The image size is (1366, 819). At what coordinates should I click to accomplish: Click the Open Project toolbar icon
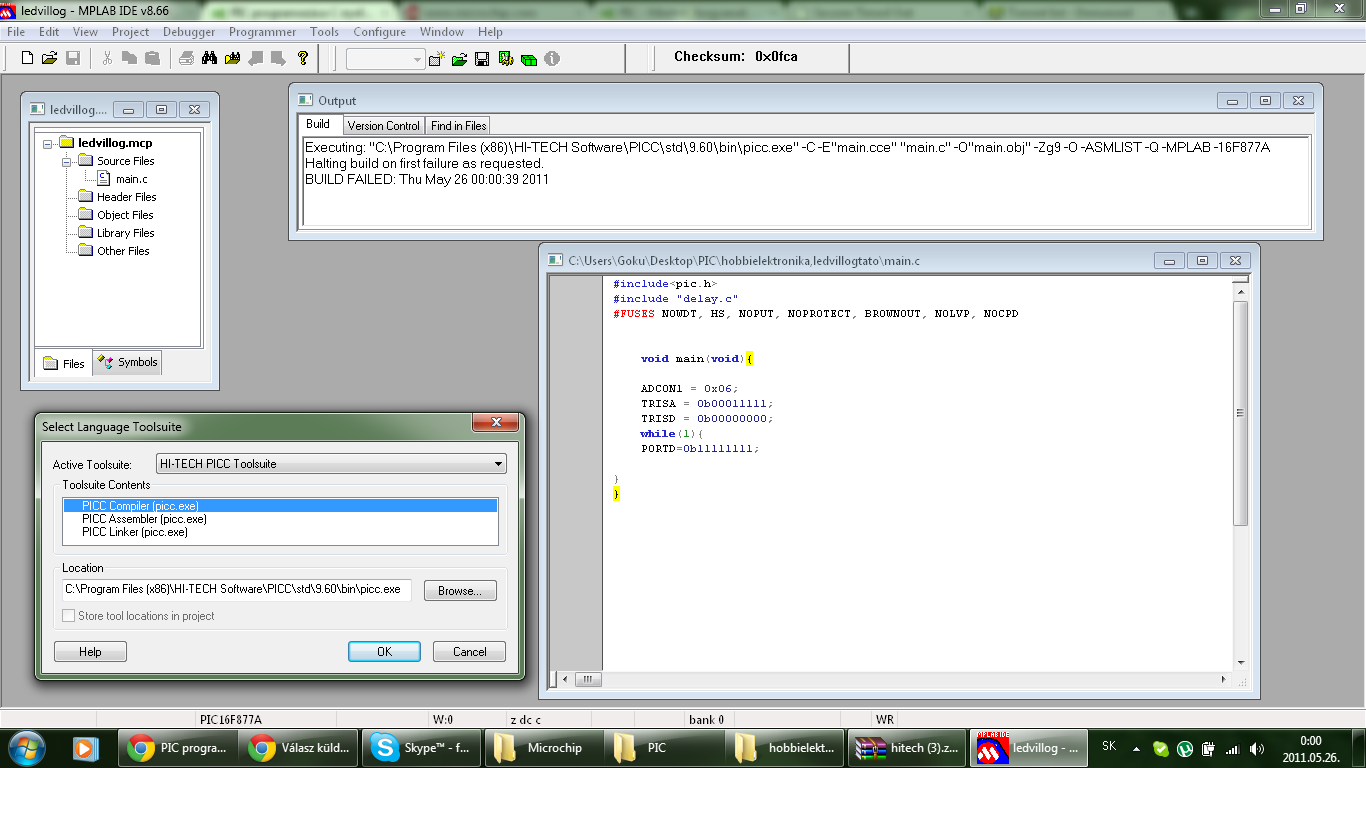(460, 60)
